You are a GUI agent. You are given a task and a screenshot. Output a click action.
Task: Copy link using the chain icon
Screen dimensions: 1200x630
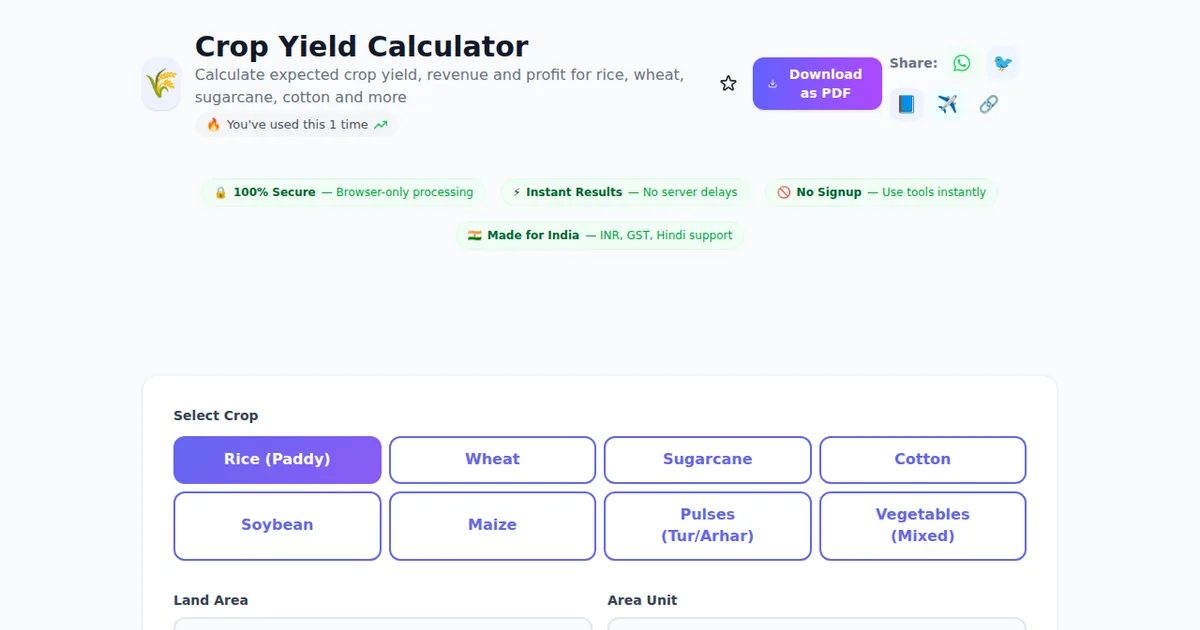[988, 104]
